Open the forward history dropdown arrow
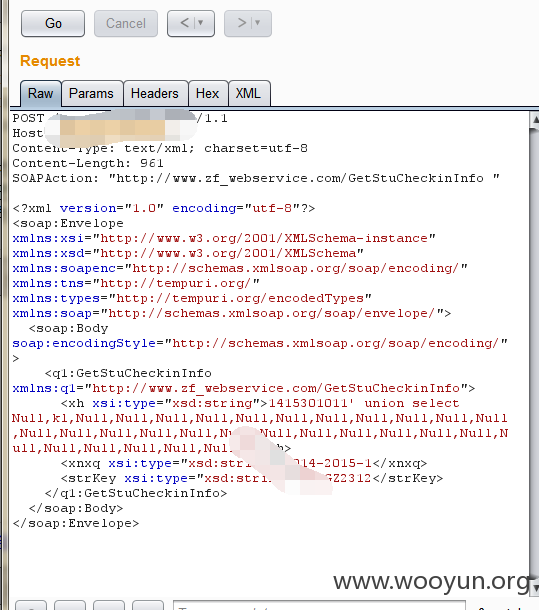Viewport: 539px width, 610px height. (258, 23)
